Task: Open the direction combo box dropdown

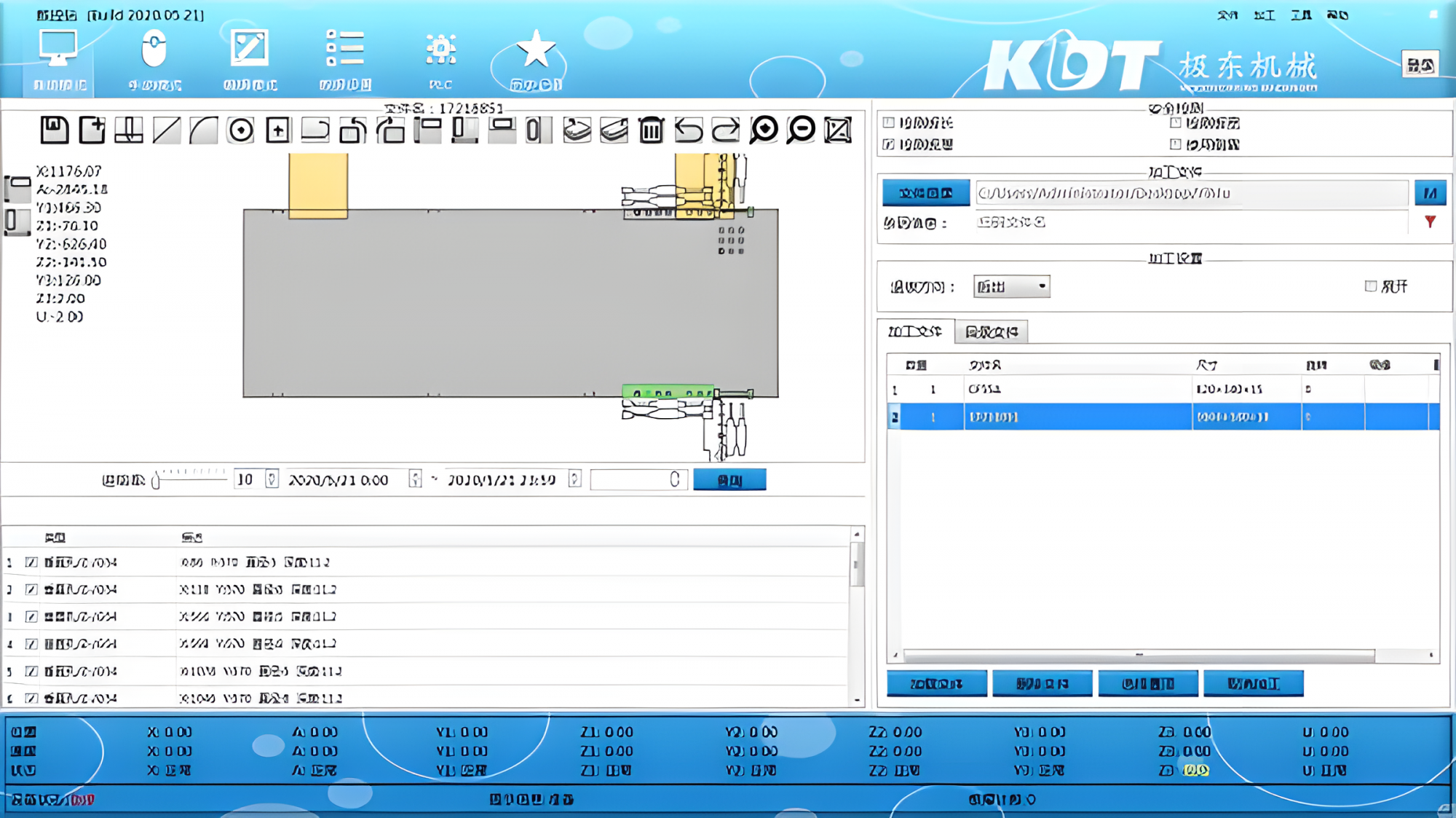Action: pos(1042,286)
